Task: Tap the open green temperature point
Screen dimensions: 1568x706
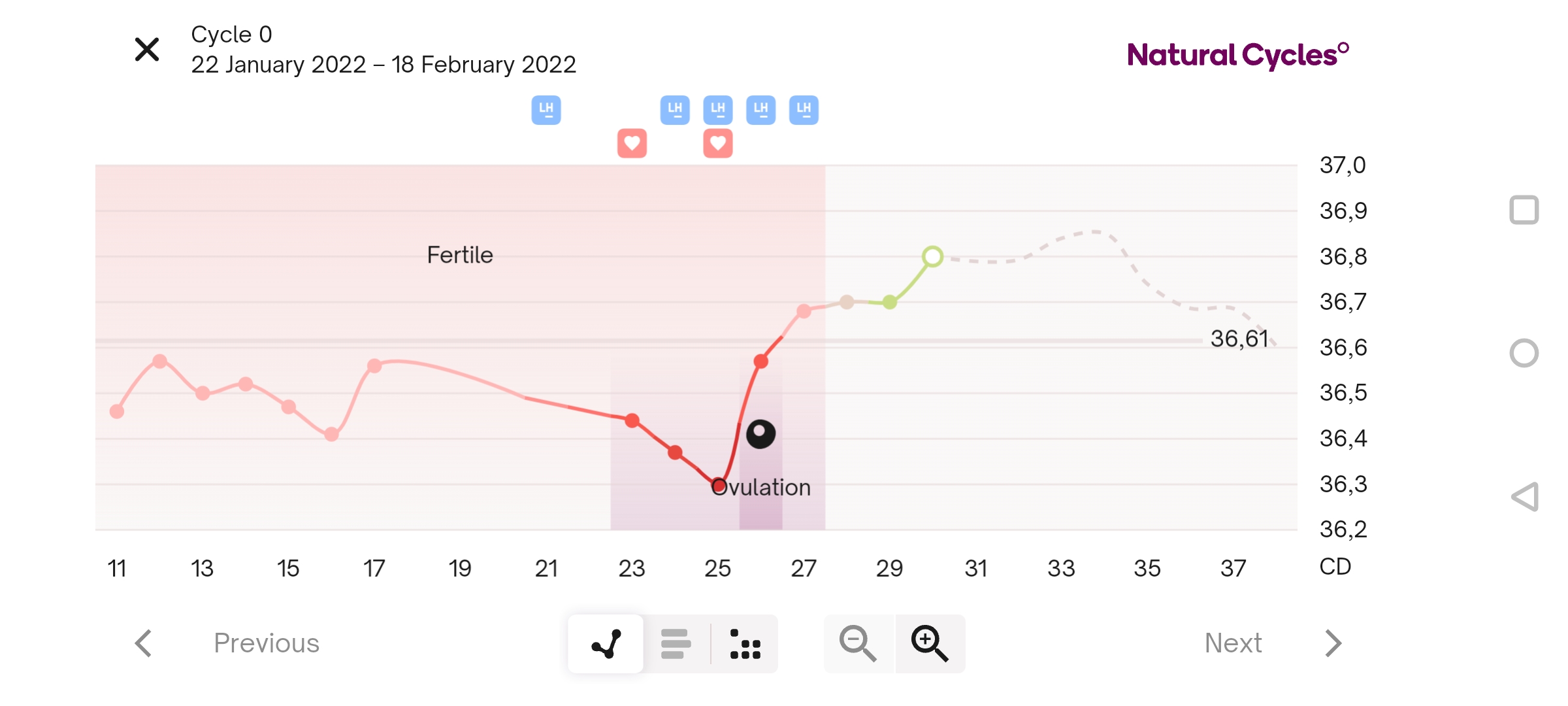Action: pyautogui.click(x=932, y=256)
